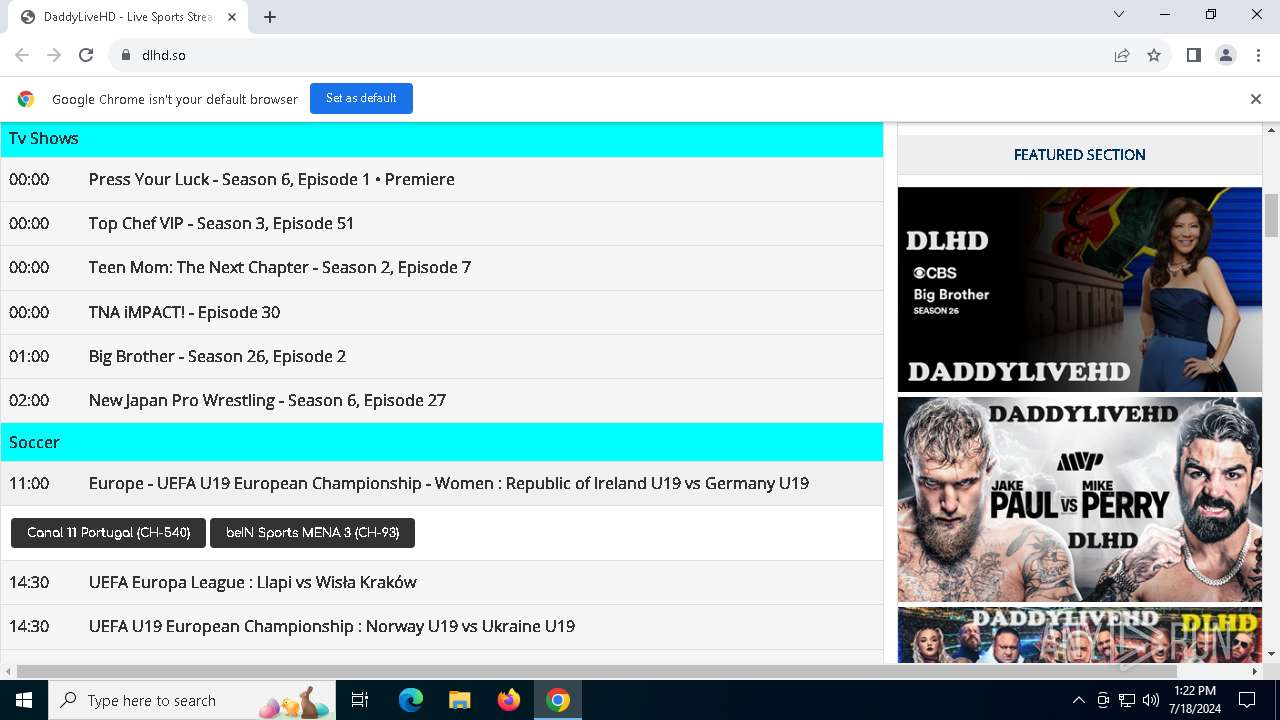Viewport: 1280px width, 720px height.
Task: Expand TNA iMPACT! Episode 30 row
Action: [x=441, y=312]
